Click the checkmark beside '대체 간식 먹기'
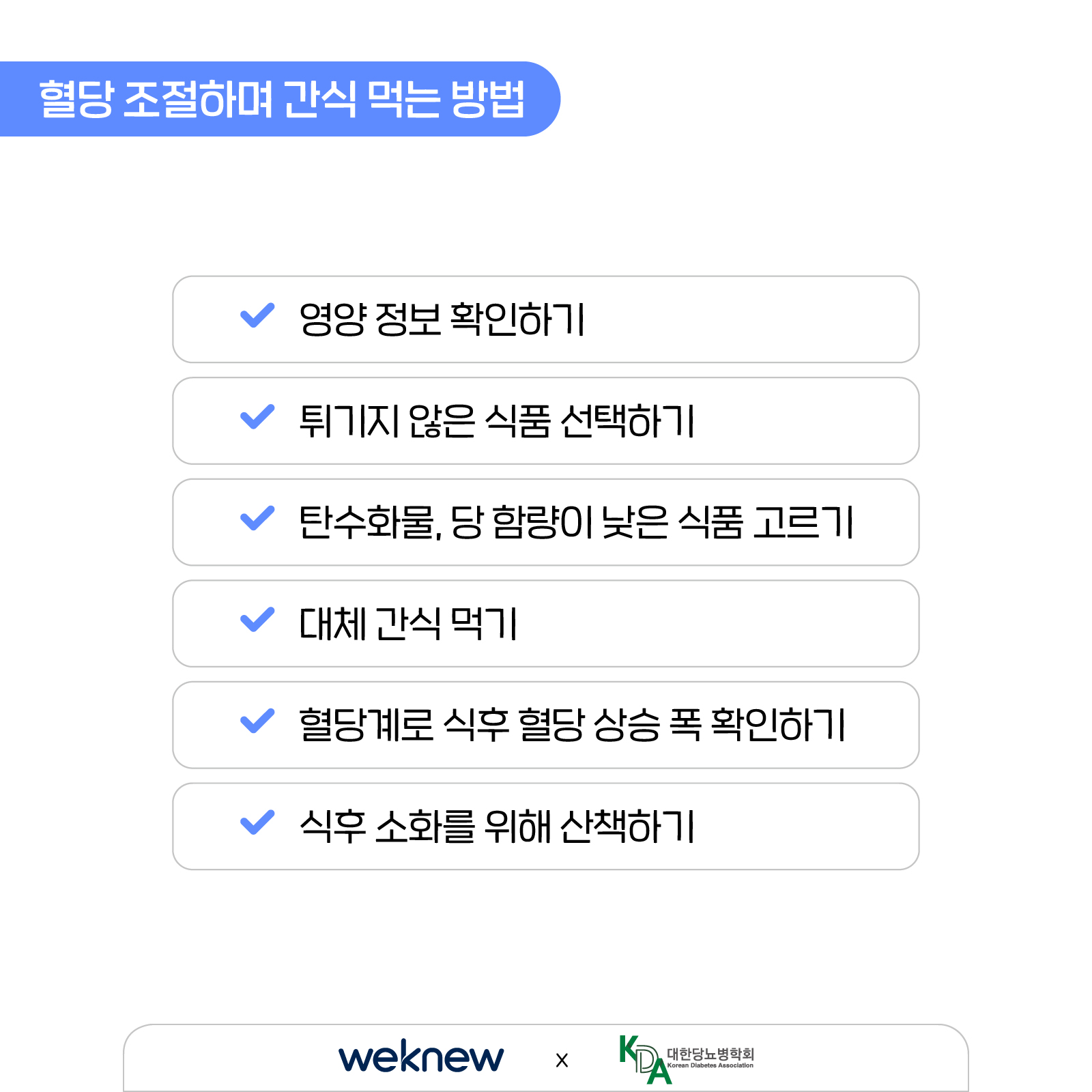This screenshot has width=1092, height=1092. coord(257,620)
